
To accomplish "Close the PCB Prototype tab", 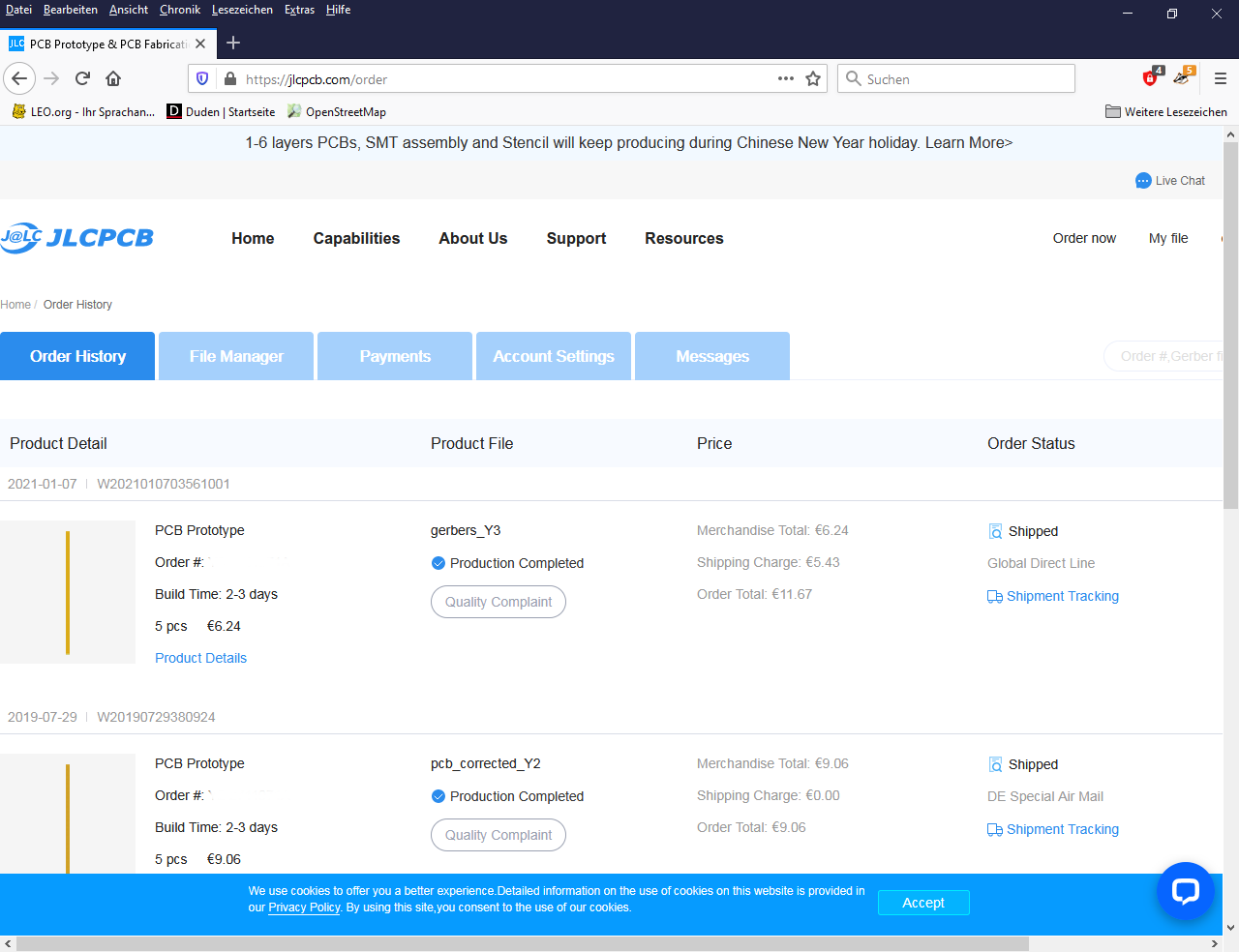I will click(200, 44).
